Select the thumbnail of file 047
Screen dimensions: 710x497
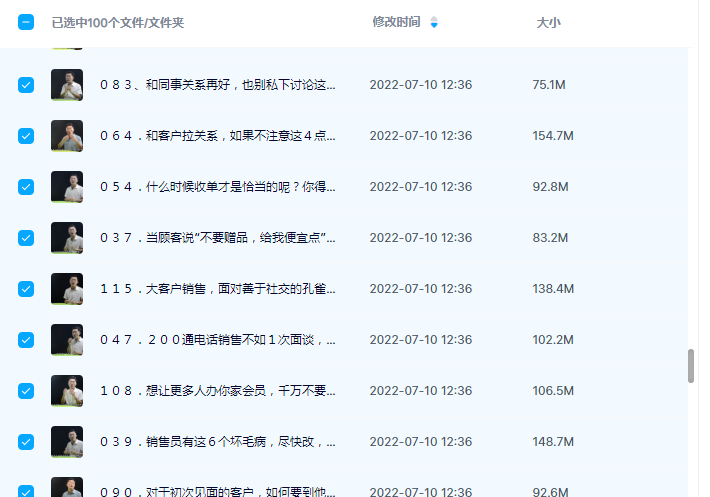coord(67,340)
